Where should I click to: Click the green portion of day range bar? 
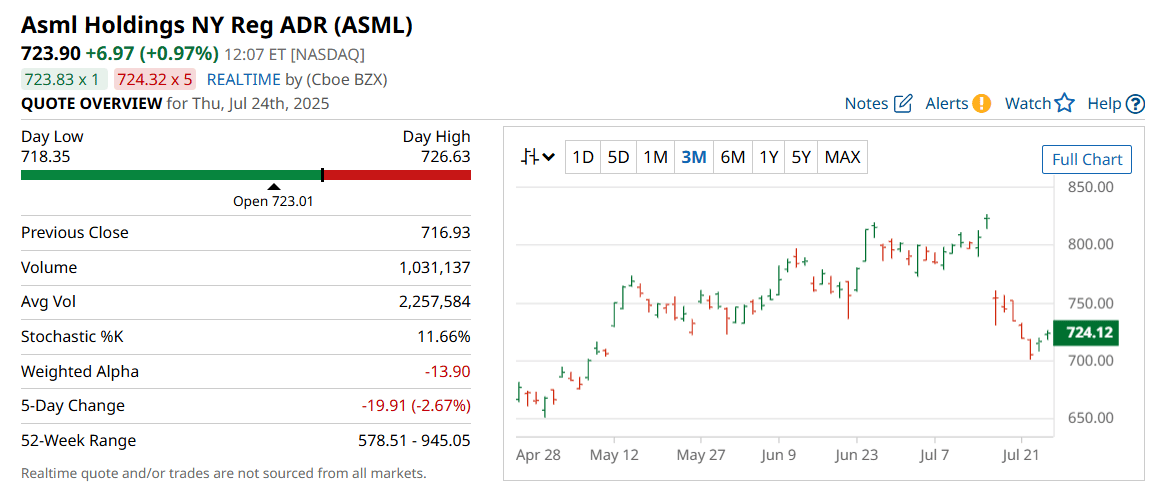(x=171, y=175)
